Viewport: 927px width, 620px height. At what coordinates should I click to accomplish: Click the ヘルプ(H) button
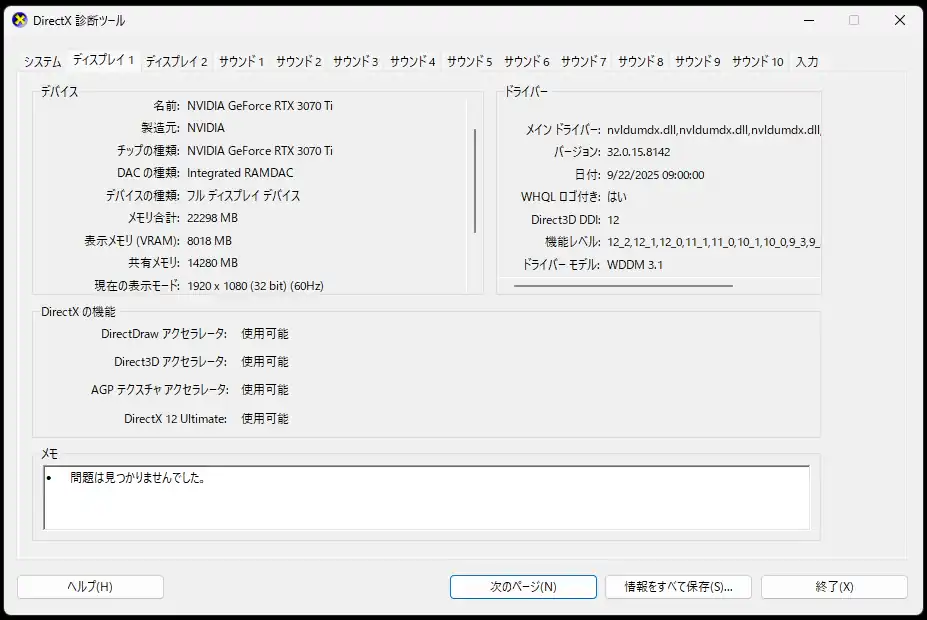click(90, 587)
